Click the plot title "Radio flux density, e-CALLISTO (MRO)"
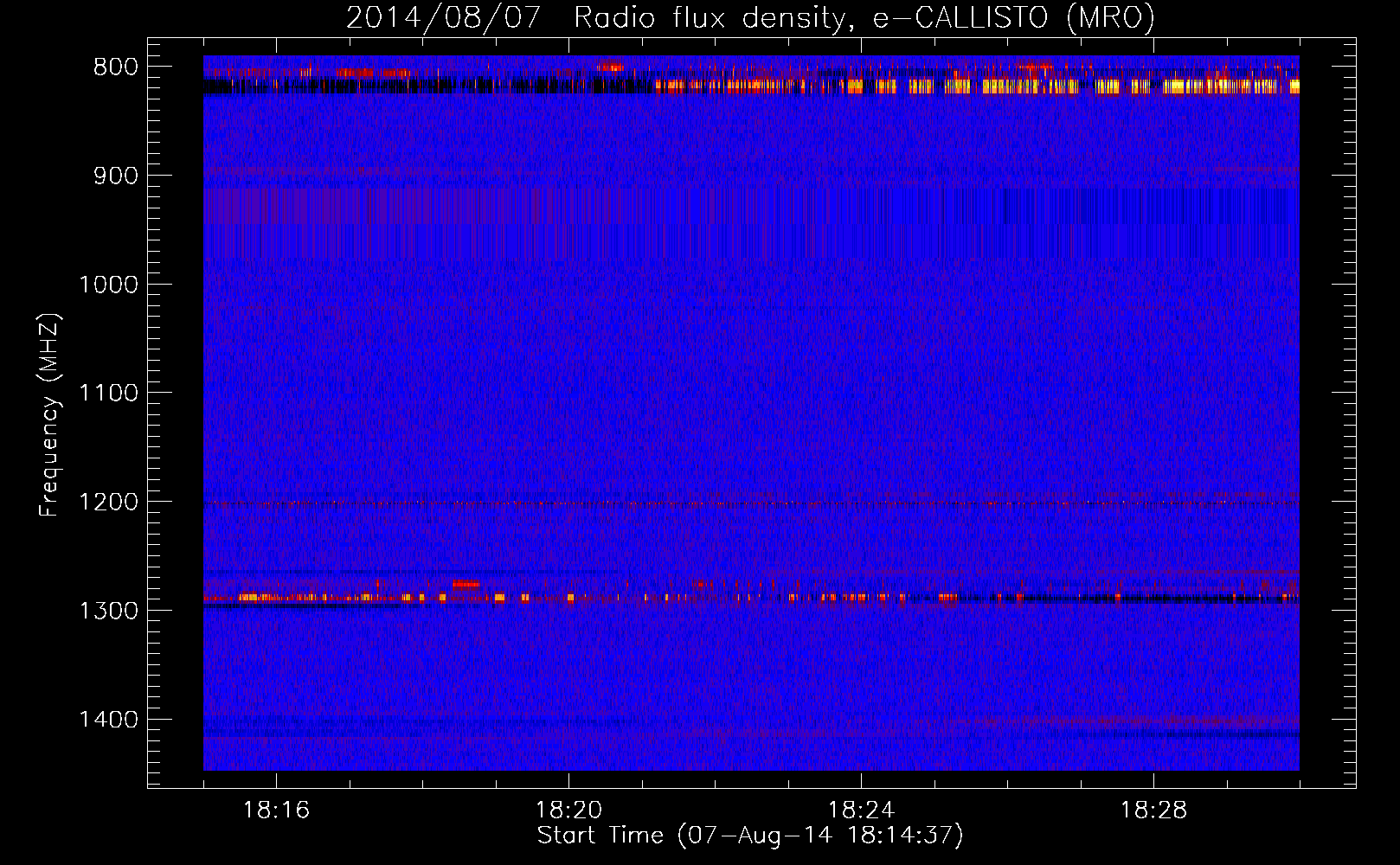The width and height of the screenshot is (1400, 865). point(864,17)
